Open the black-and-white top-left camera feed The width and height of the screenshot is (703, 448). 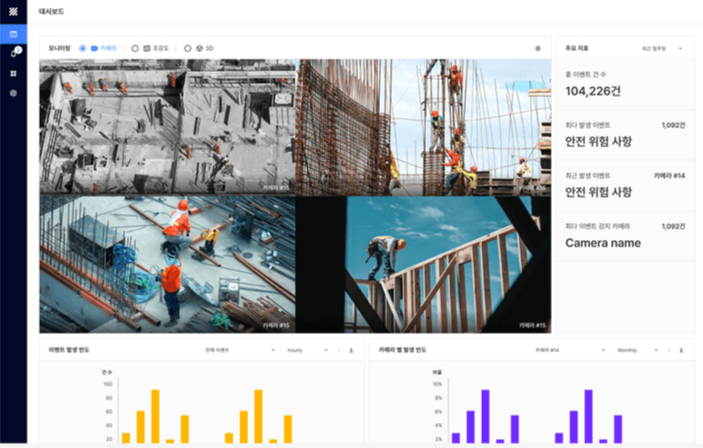pyautogui.click(x=167, y=126)
